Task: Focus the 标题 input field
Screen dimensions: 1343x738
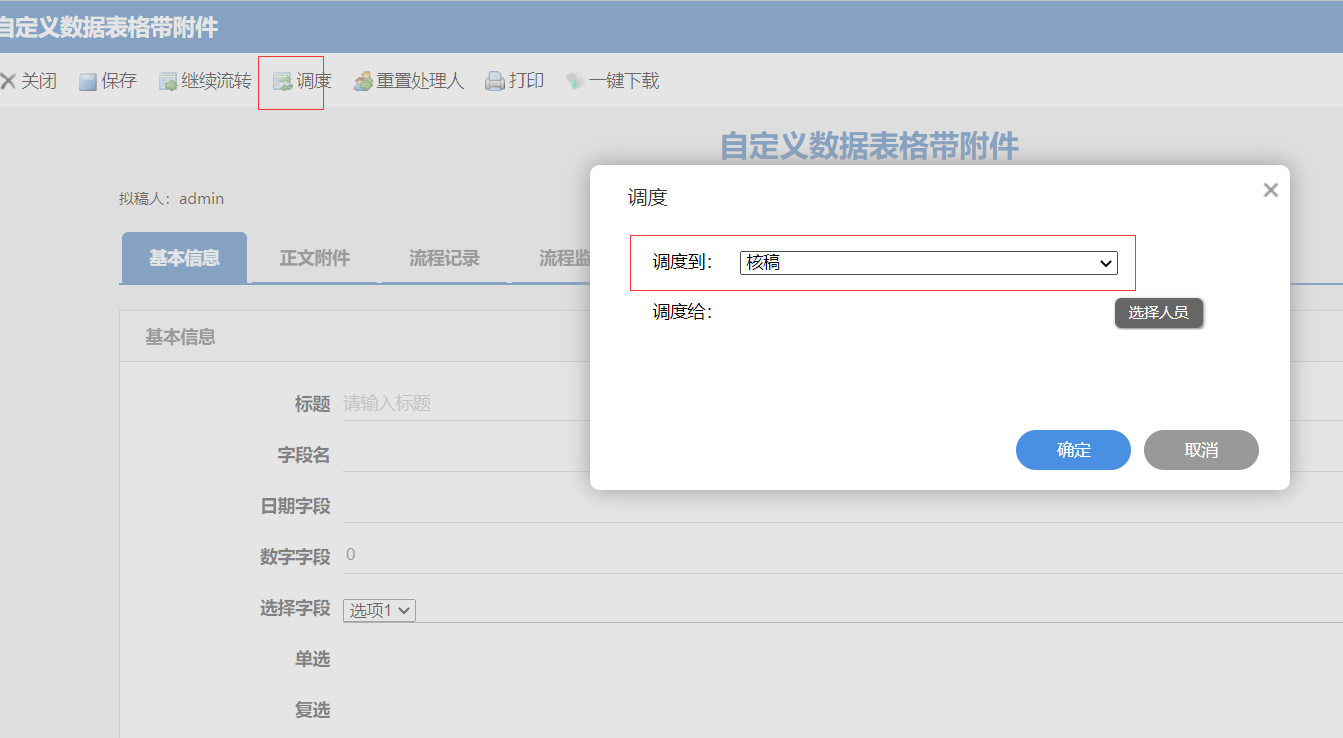Action: pyautogui.click(x=843, y=404)
